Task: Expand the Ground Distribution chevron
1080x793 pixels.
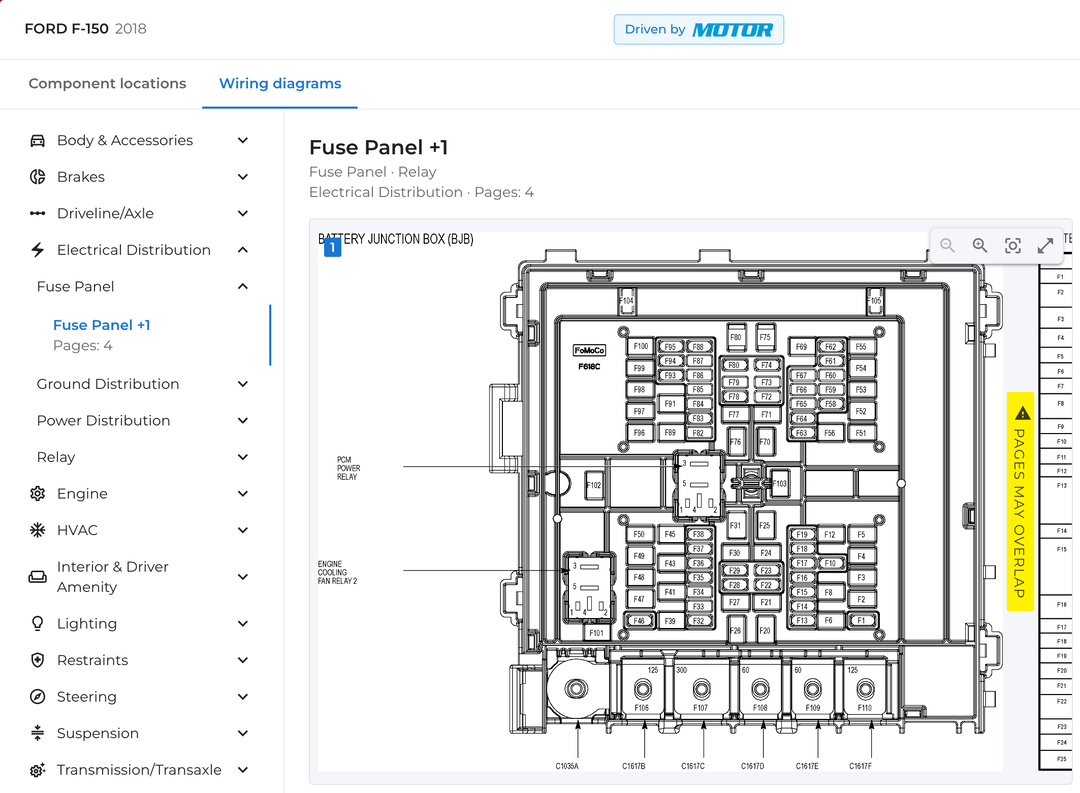Action: coord(242,384)
